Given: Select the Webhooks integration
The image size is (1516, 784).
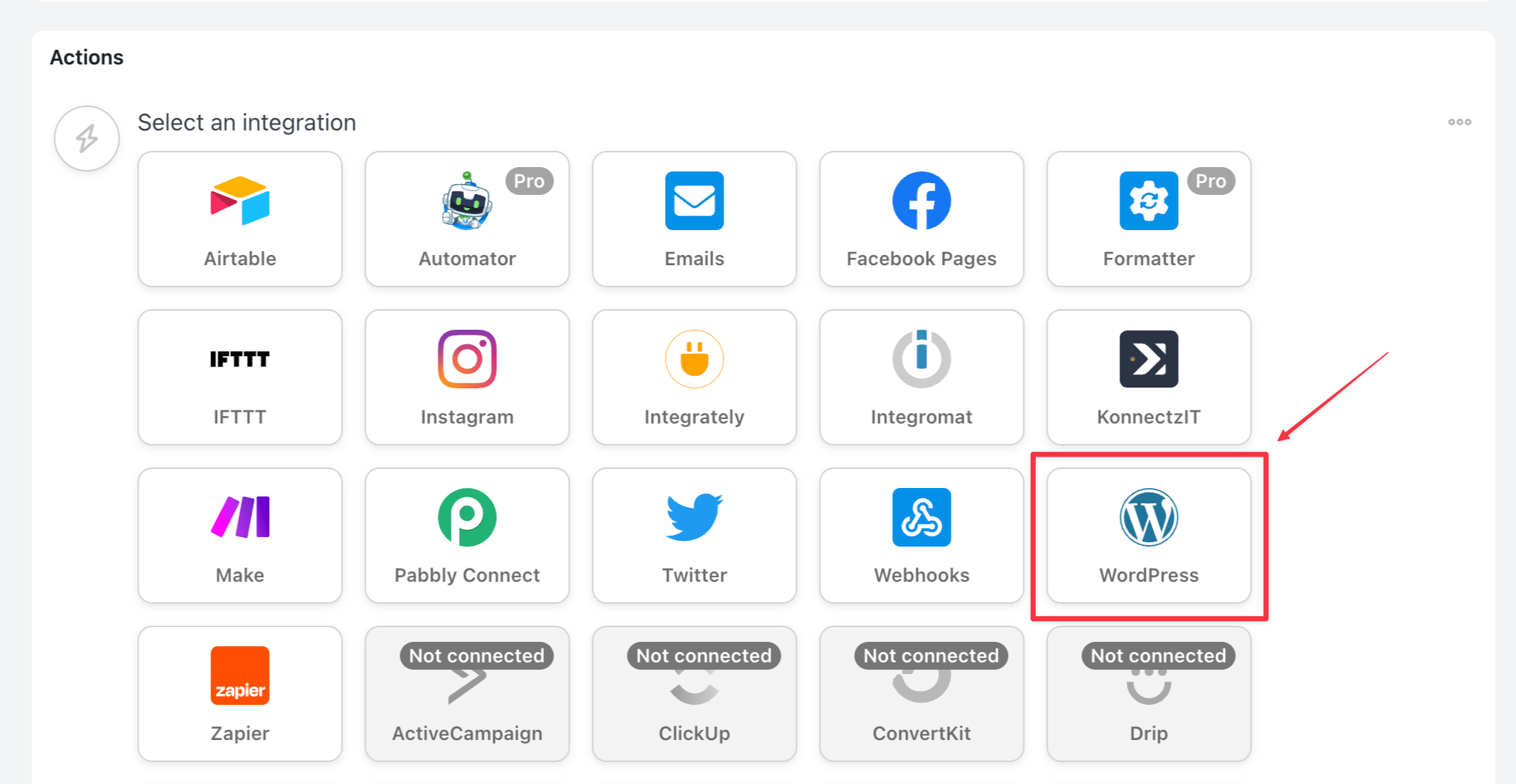Looking at the screenshot, I should pyautogui.click(x=921, y=536).
